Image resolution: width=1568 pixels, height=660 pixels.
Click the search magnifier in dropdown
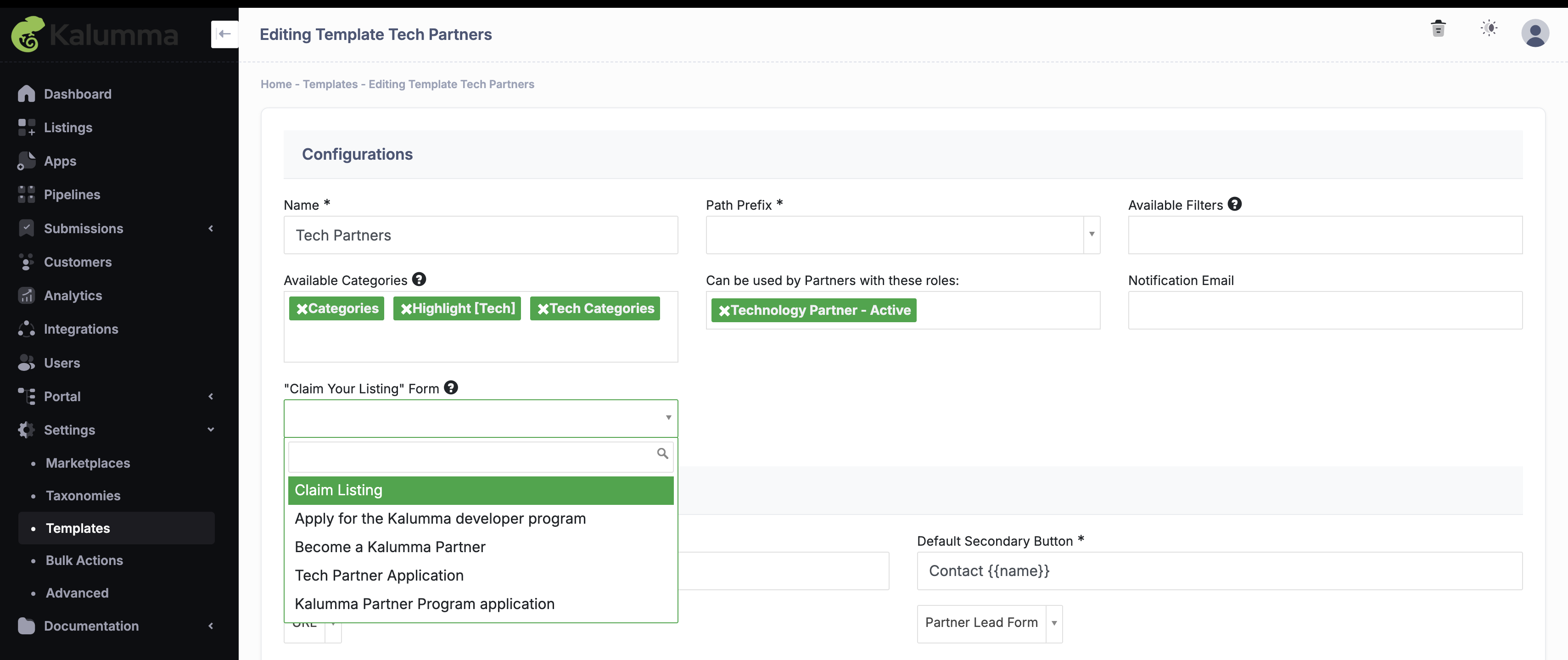point(662,453)
